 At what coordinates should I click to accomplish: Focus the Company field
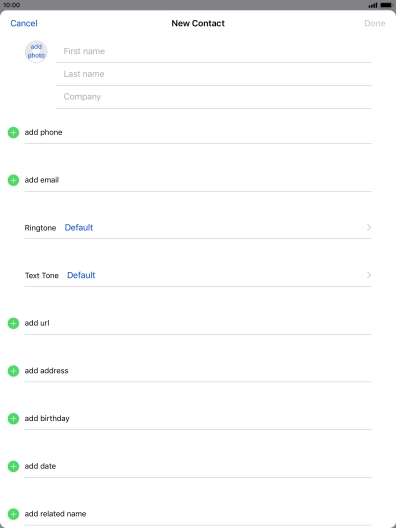coord(213,97)
